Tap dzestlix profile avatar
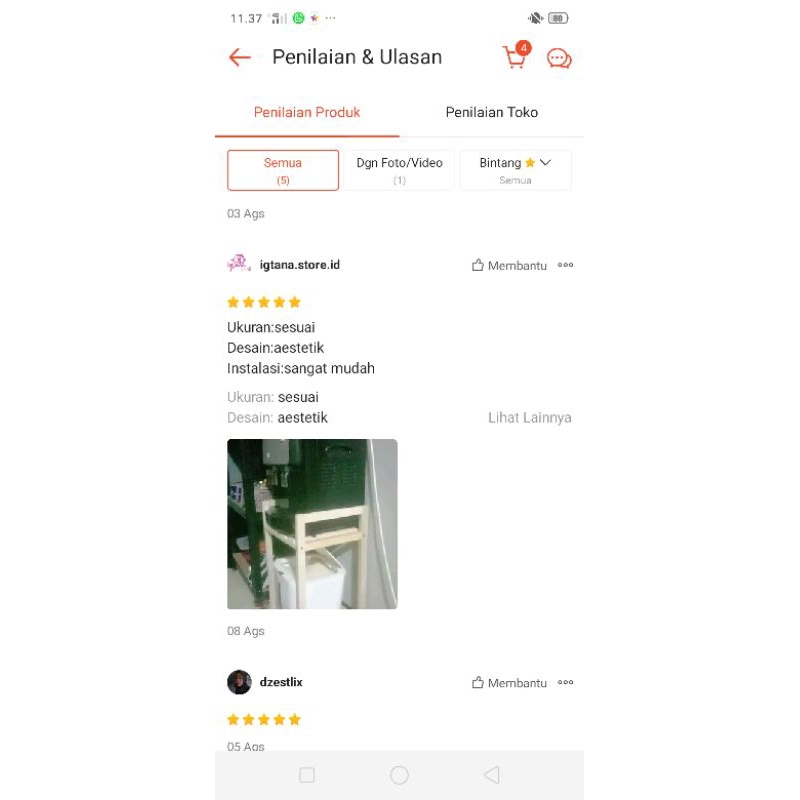Viewport: 800px width, 800px height. click(x=239, y=682)
